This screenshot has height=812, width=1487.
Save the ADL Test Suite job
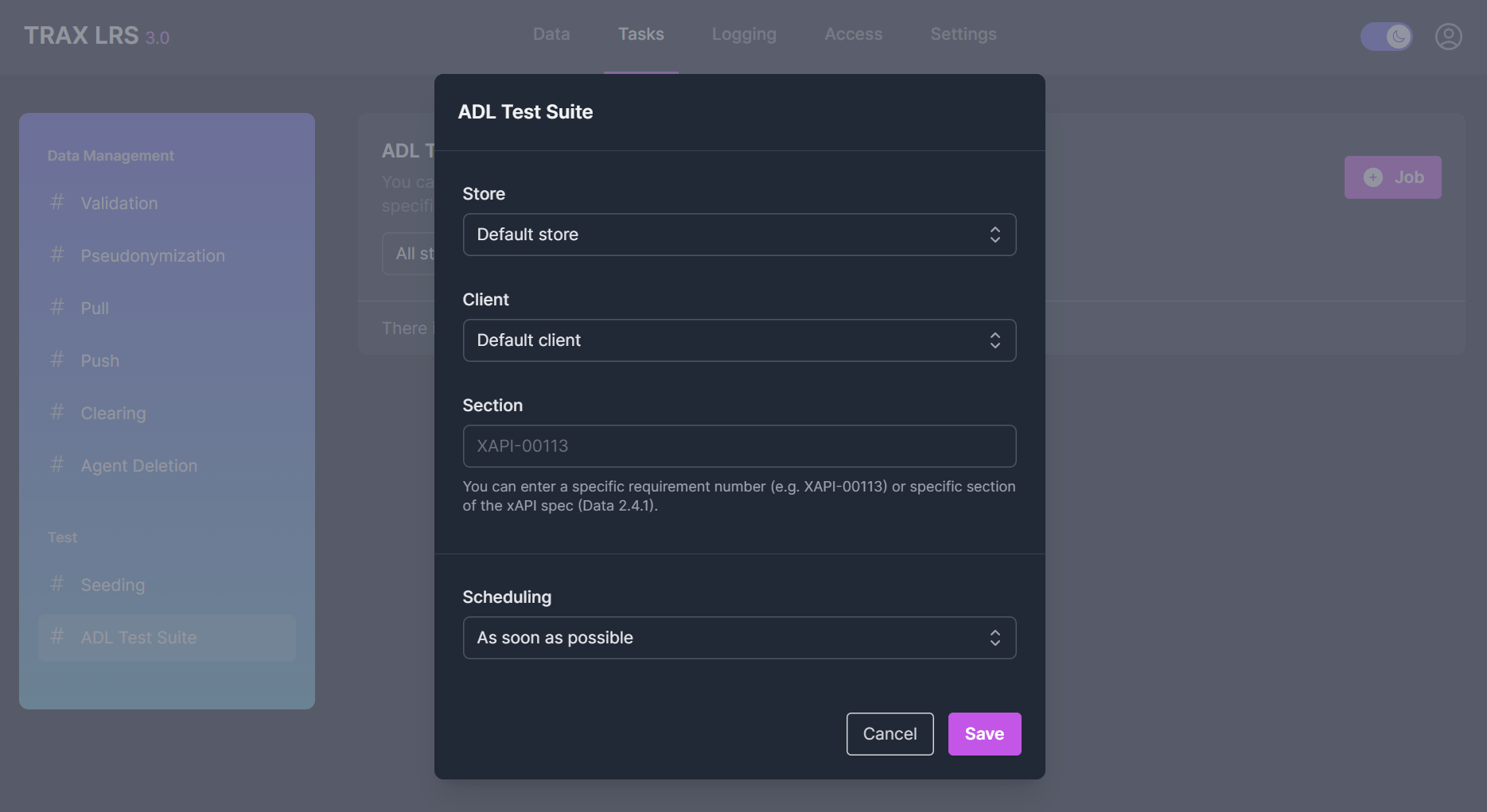tap(984, 734)
